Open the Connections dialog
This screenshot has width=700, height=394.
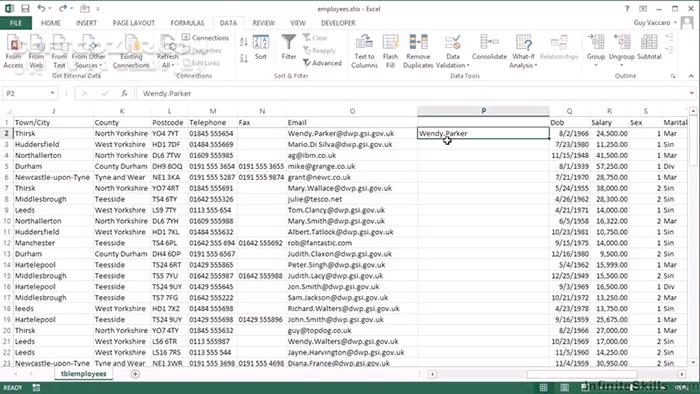pos(206,38)
